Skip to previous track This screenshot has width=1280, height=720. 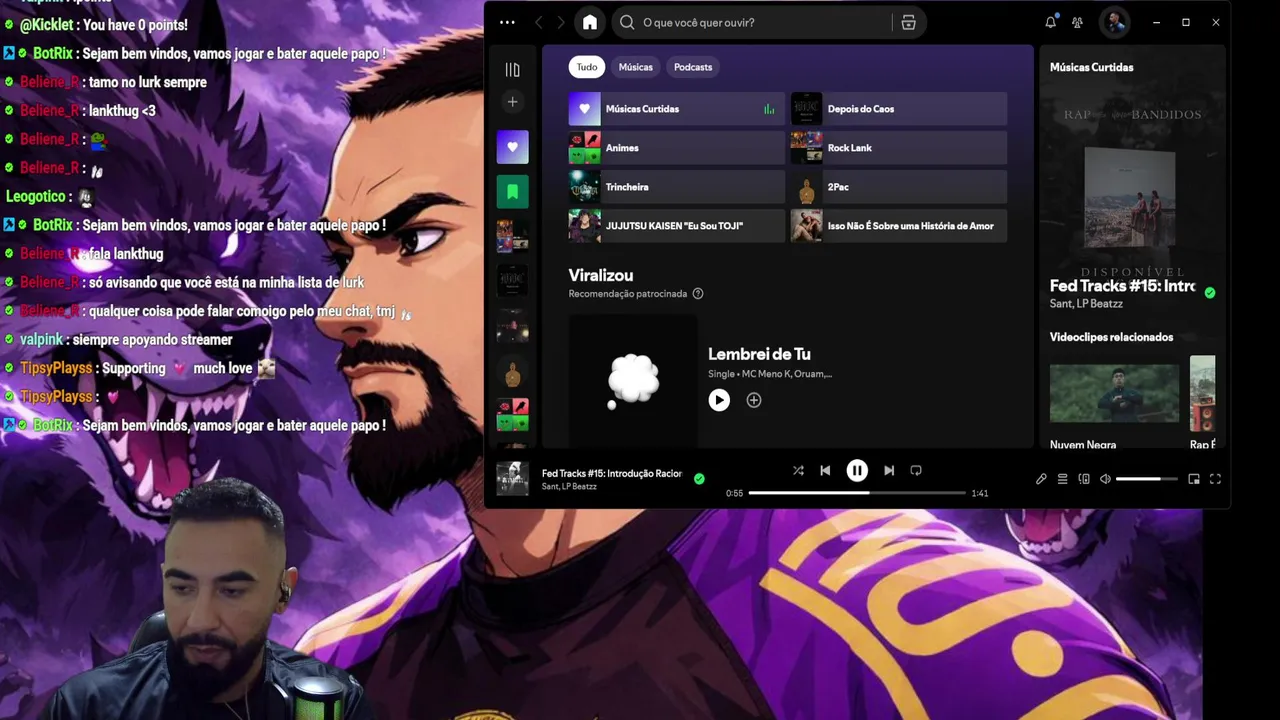point(825,470)
